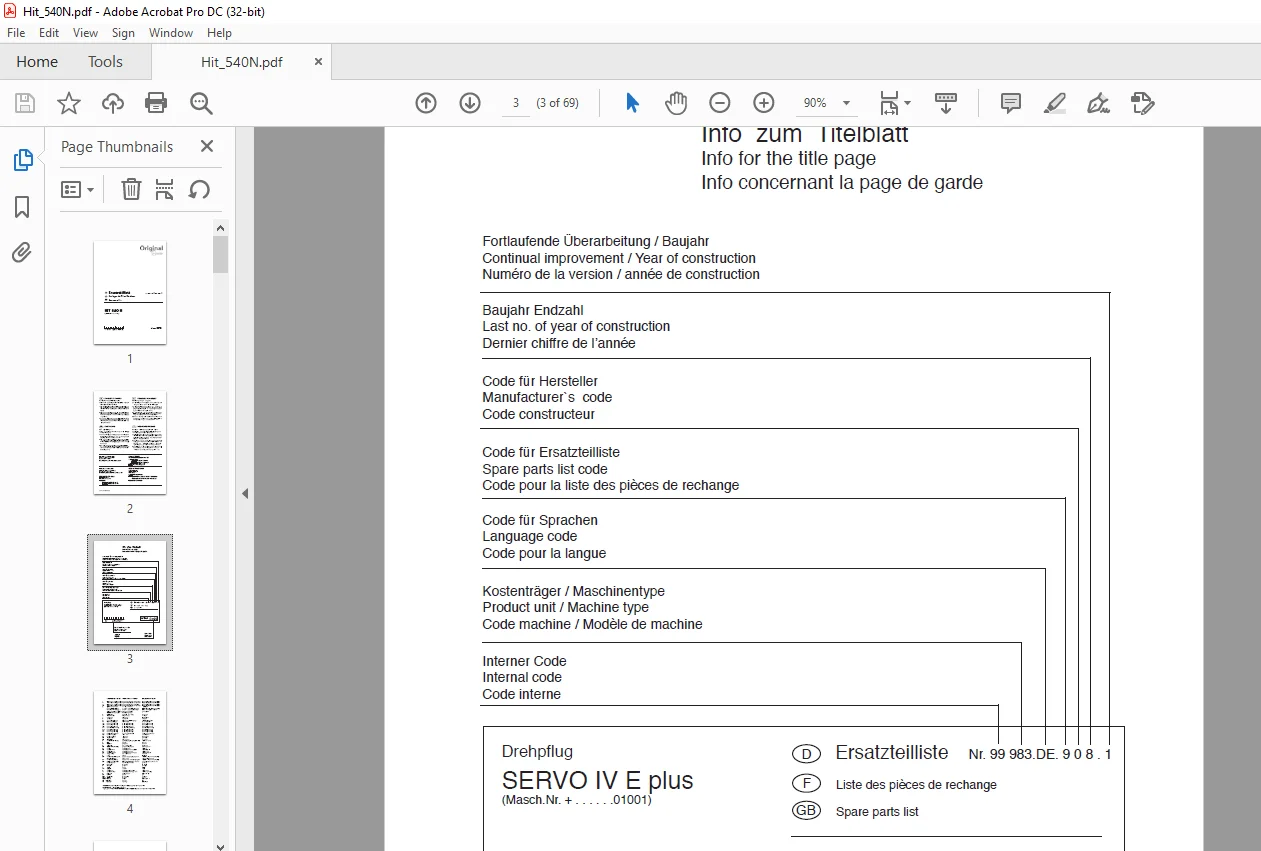The image size is (1261, 851).
Task: Click the thumbnails panel scrollbar handle
Action: [x=221, y=253]
